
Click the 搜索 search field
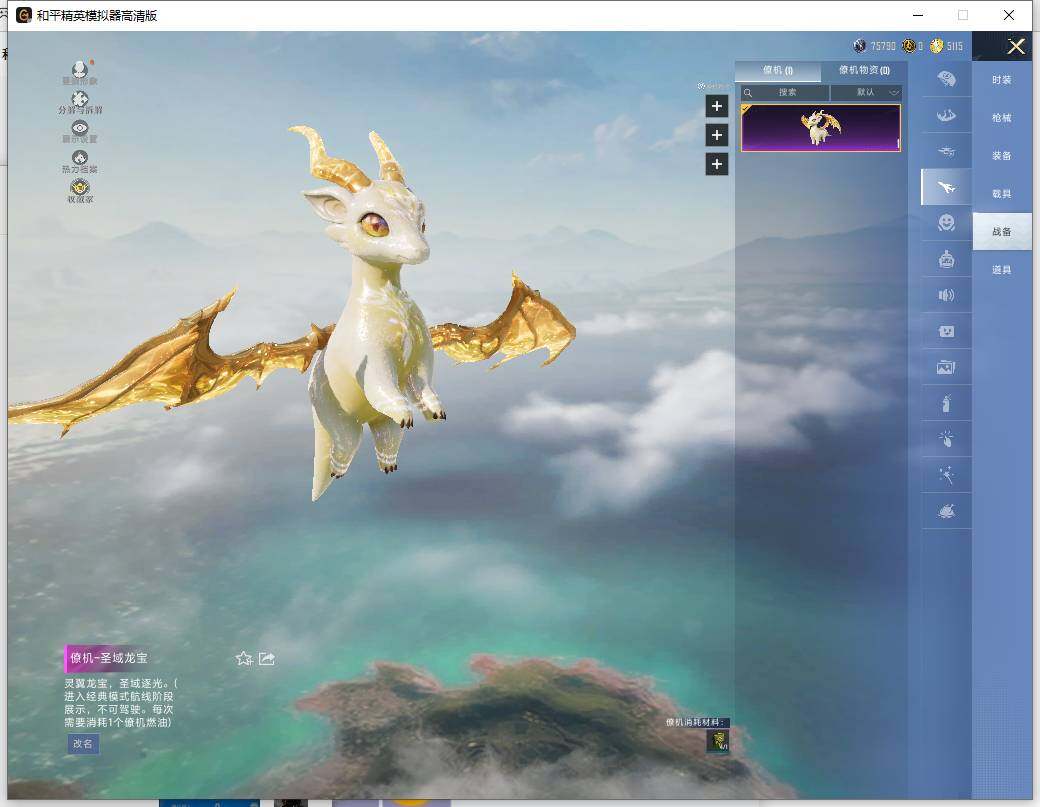[786, 92]
